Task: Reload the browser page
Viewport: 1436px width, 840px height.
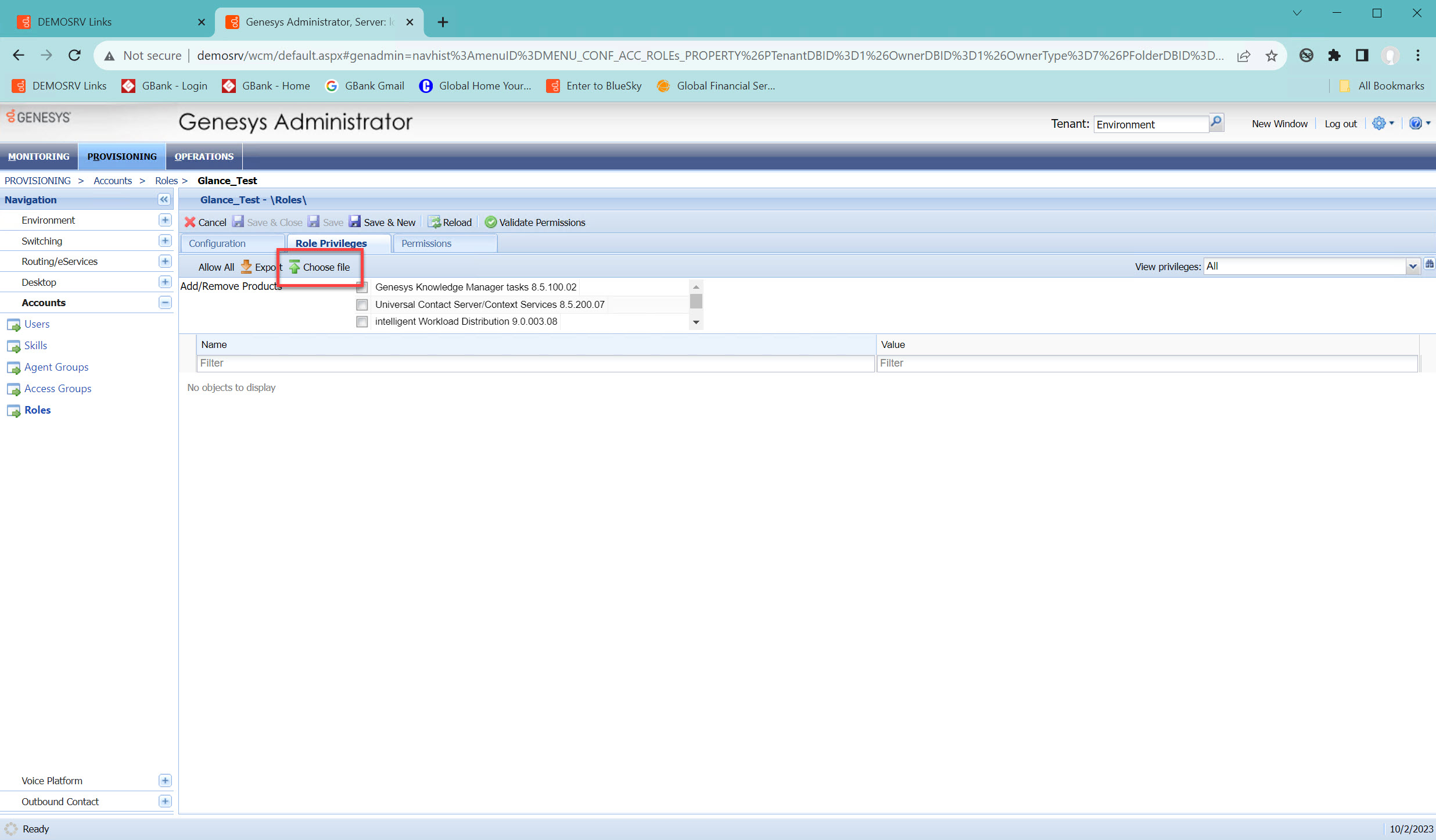Action: (74, 55)
